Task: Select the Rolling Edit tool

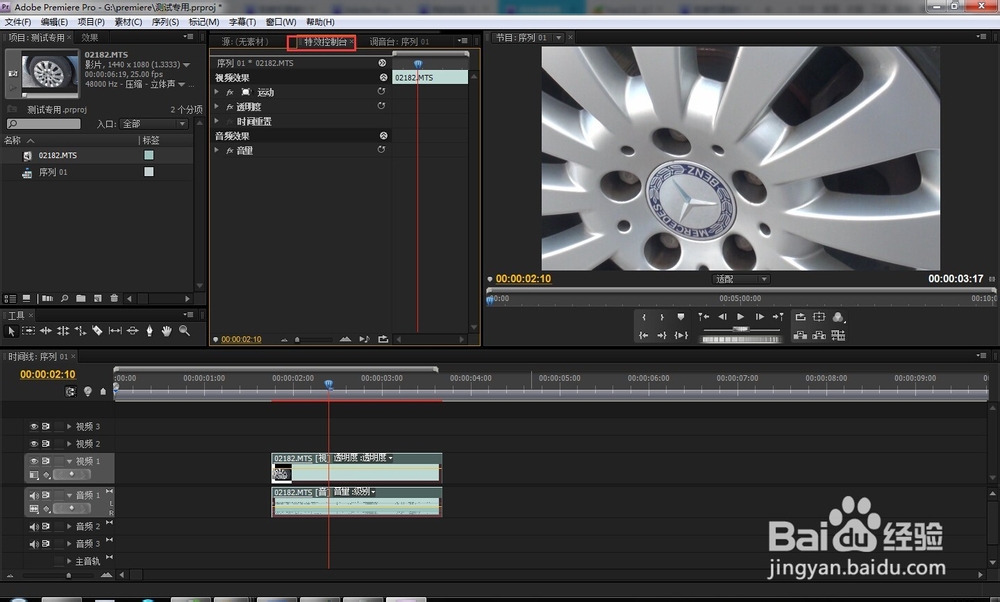Action: click(x=63, y=331)
